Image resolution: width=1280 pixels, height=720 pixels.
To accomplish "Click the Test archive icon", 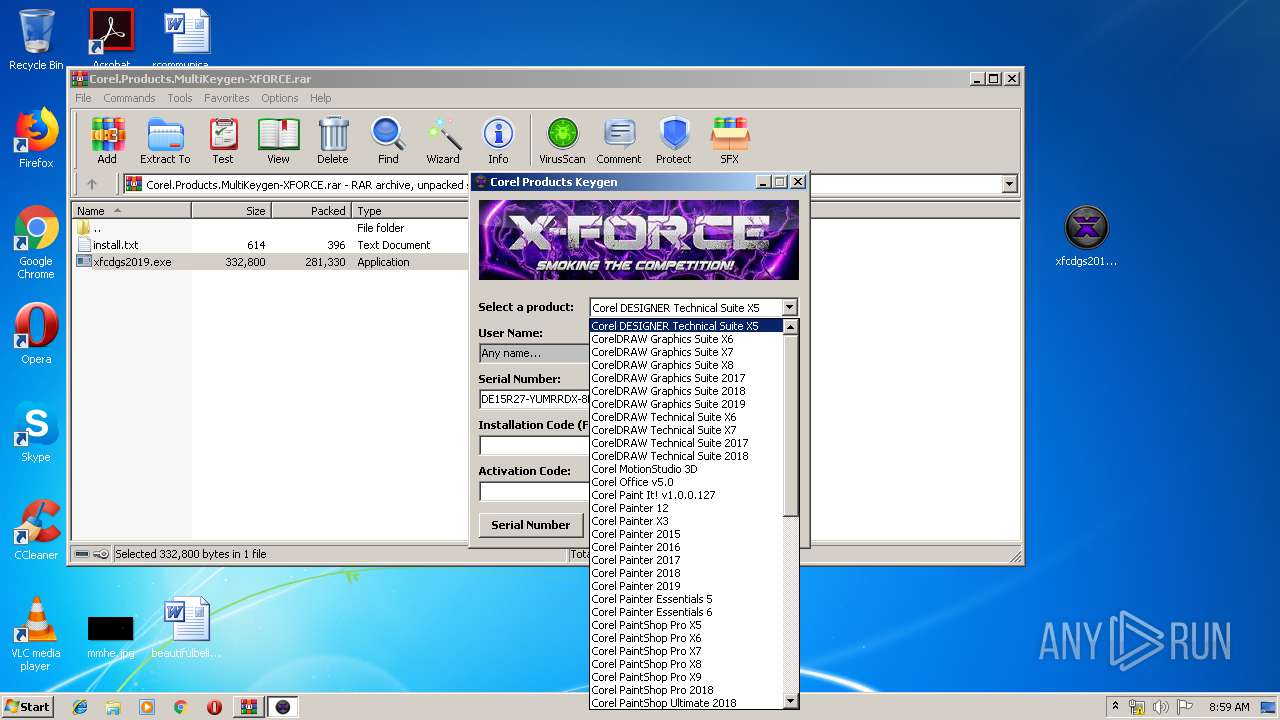I will [223, 140].
